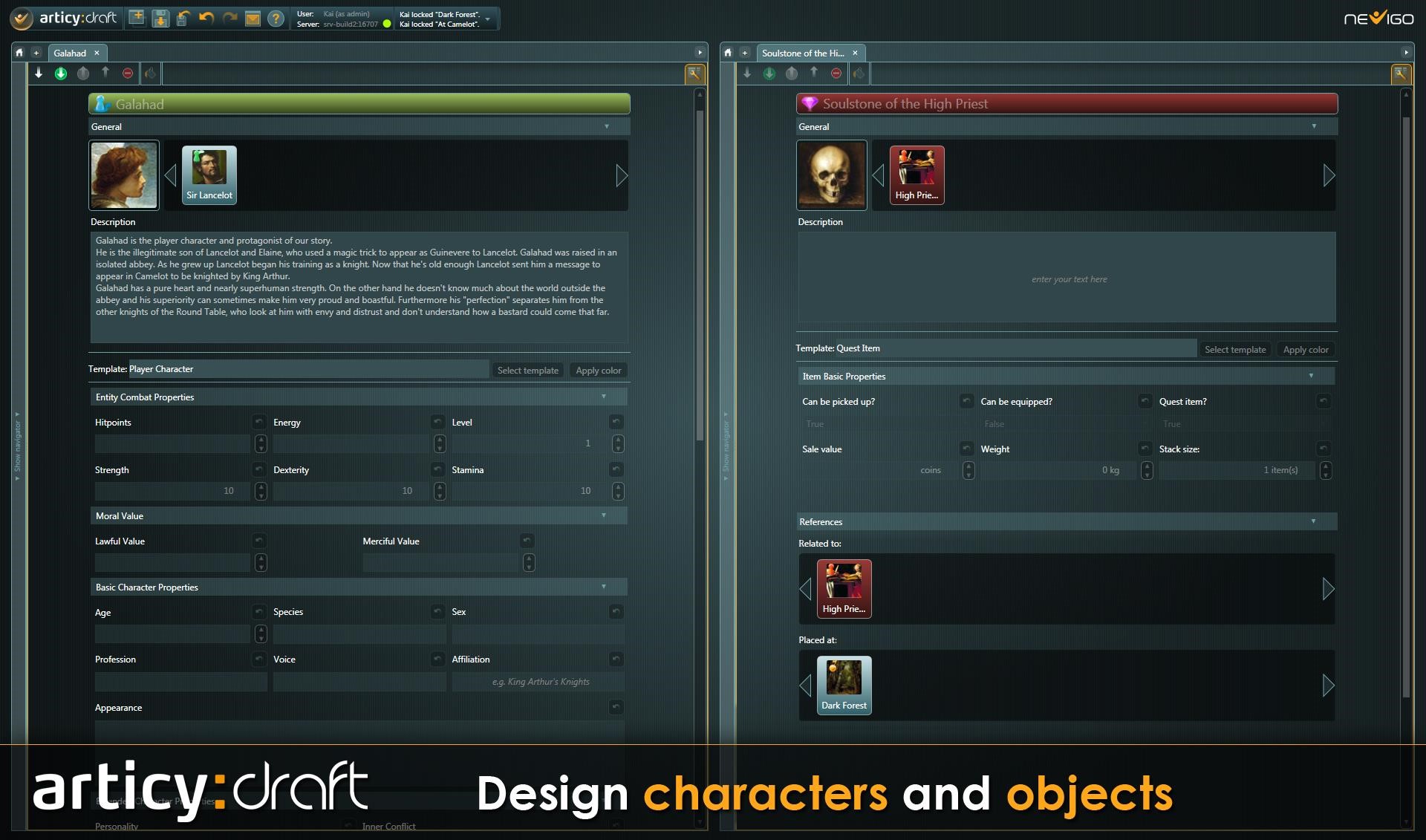The image size is (1426, 840).
Task: Click the home icon in right pane tab bar
Action: pyautogui.click(x=728, y=53)
